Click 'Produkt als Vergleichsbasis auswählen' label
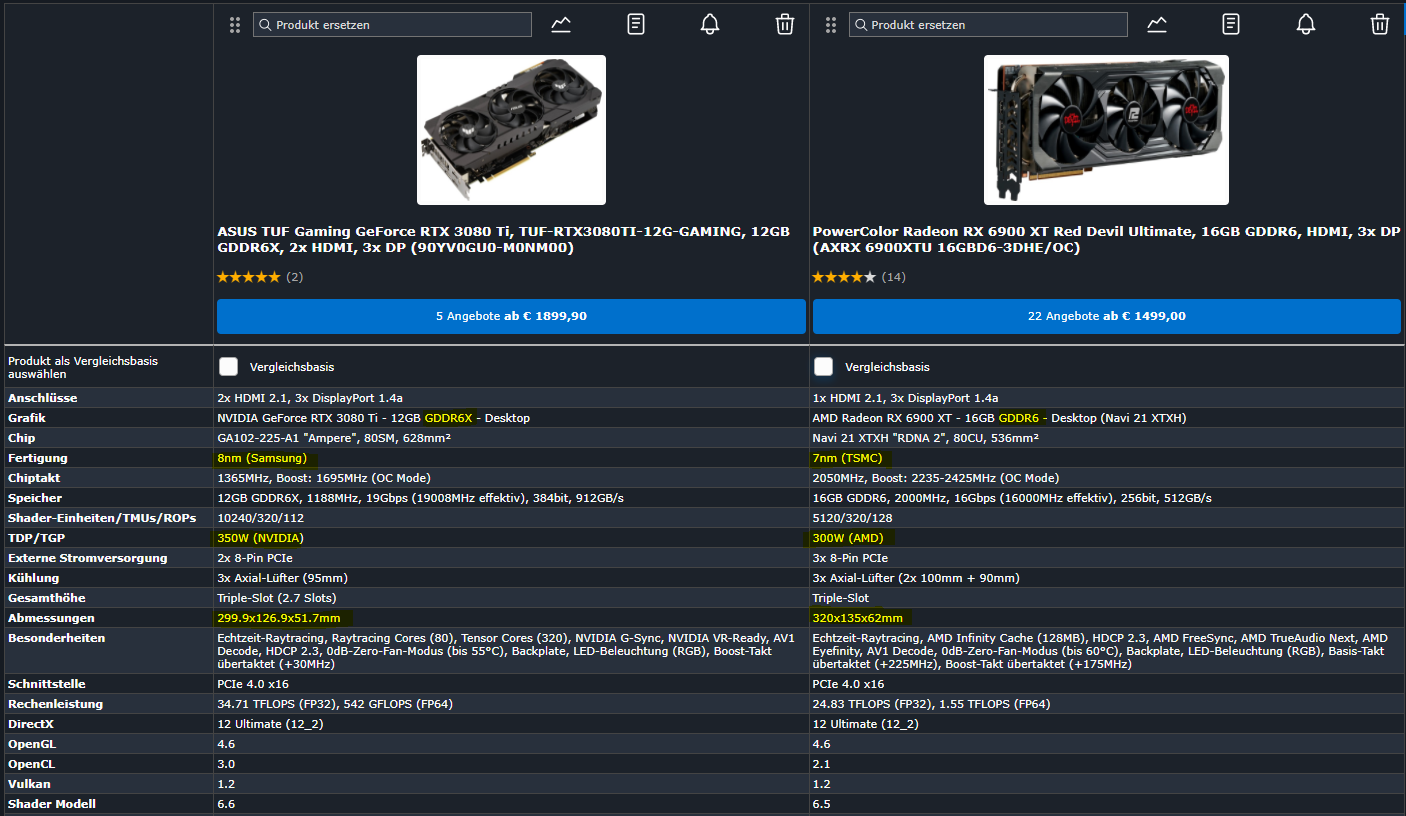The width and height of the screenshot is (1406, 816). tap(83, 367)
